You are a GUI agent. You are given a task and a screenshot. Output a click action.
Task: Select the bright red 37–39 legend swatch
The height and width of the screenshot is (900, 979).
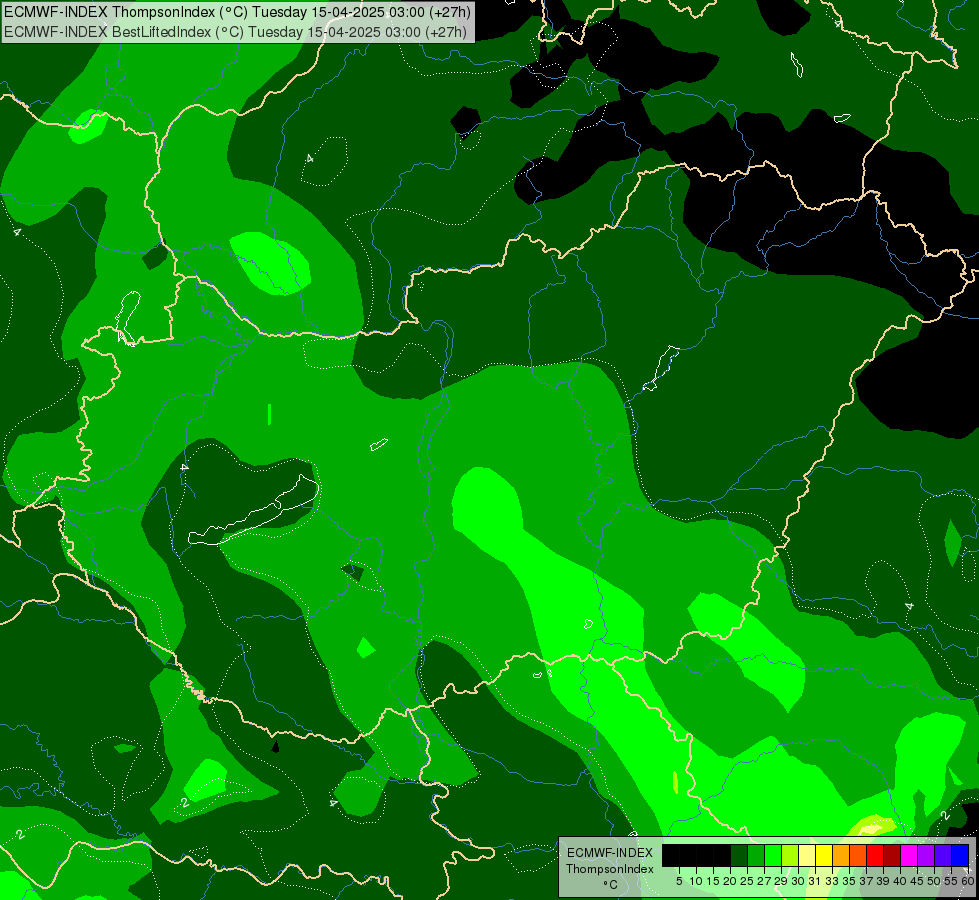click(875, 855)
